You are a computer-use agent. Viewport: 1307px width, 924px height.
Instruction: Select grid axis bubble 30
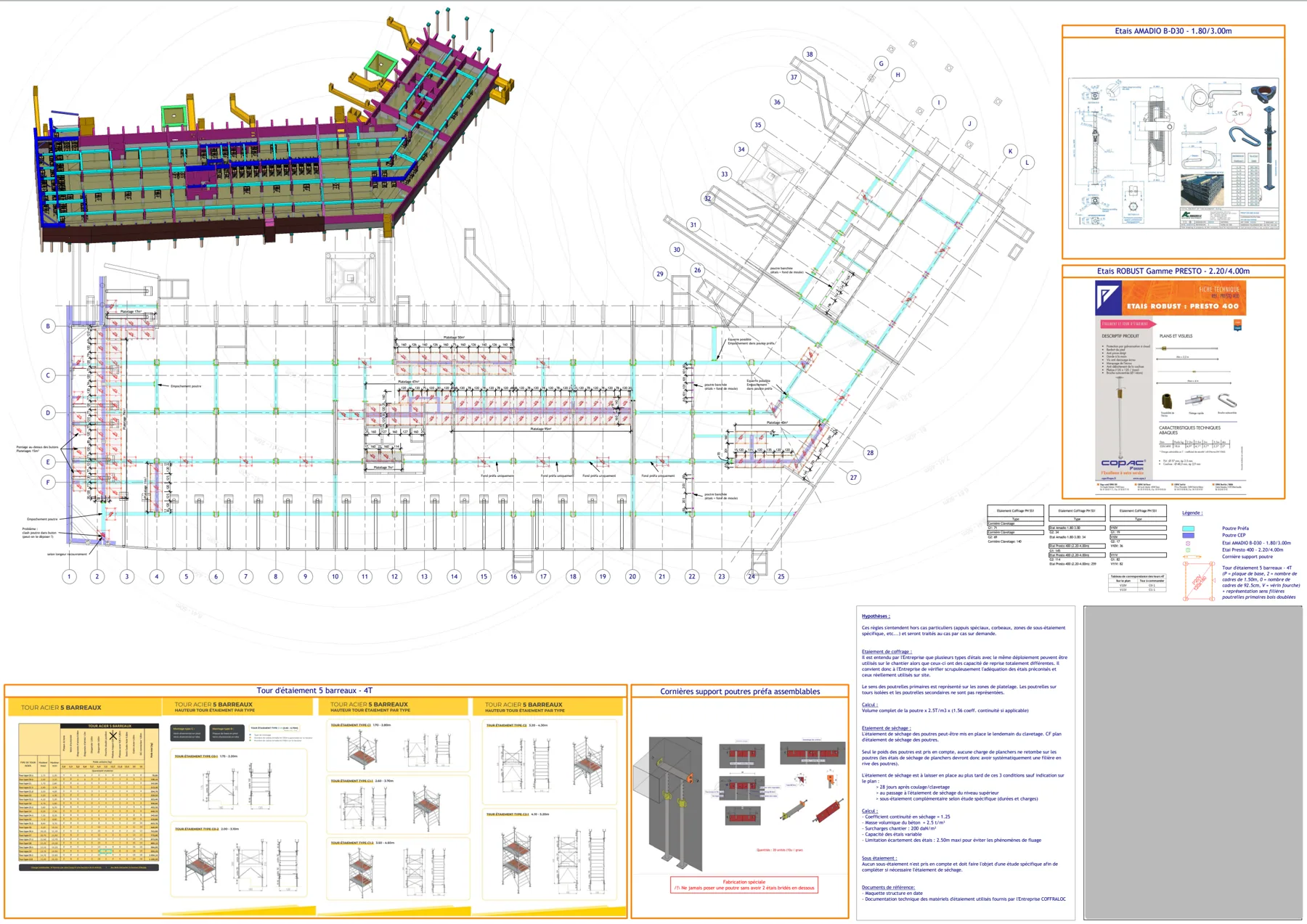(677, 250)
